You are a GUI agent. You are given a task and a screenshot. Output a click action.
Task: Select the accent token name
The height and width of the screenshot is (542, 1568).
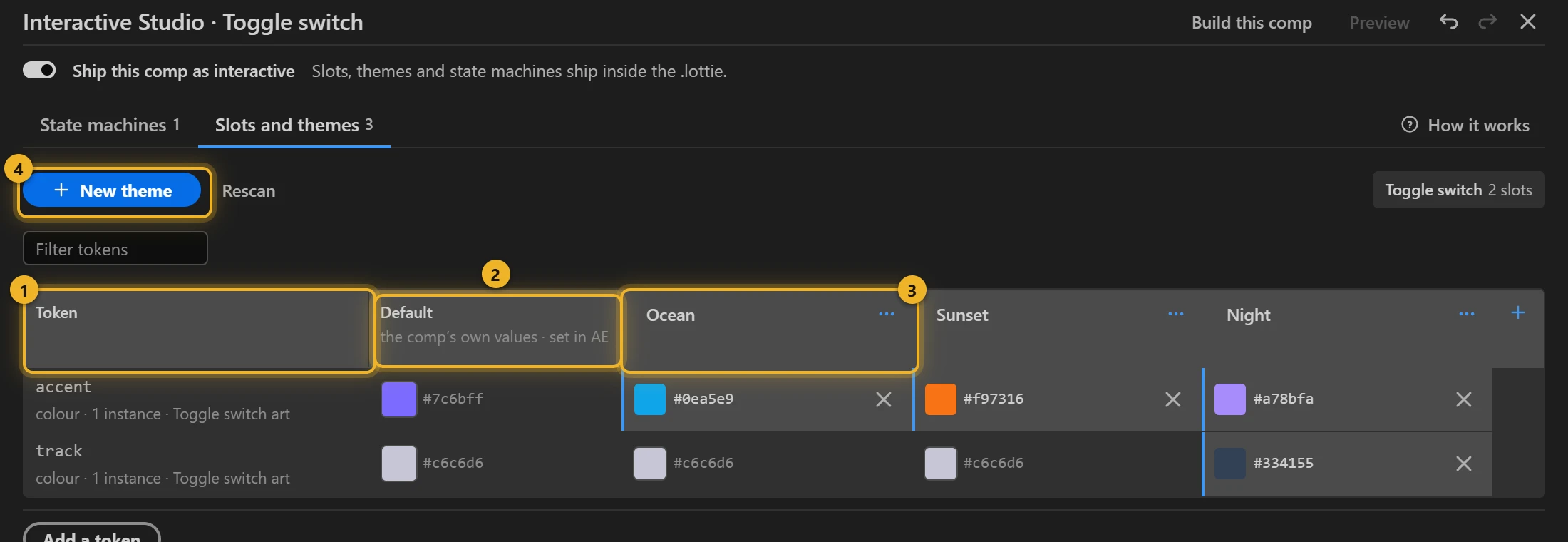pos(63,387)
